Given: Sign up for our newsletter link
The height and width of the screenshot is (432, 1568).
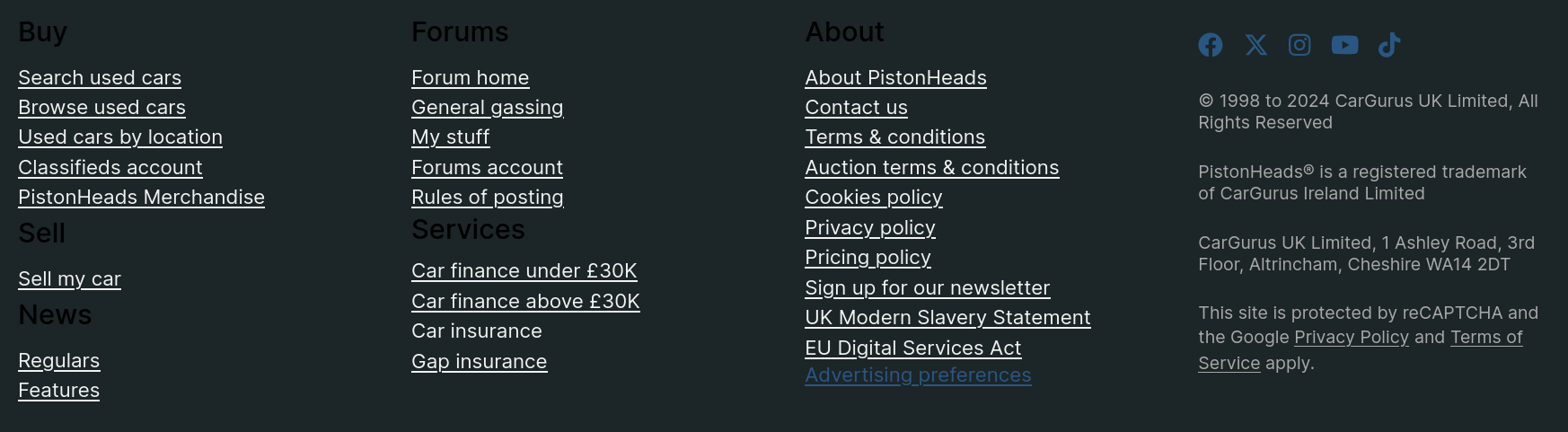Looking at the screenshot, I should 927,288.
